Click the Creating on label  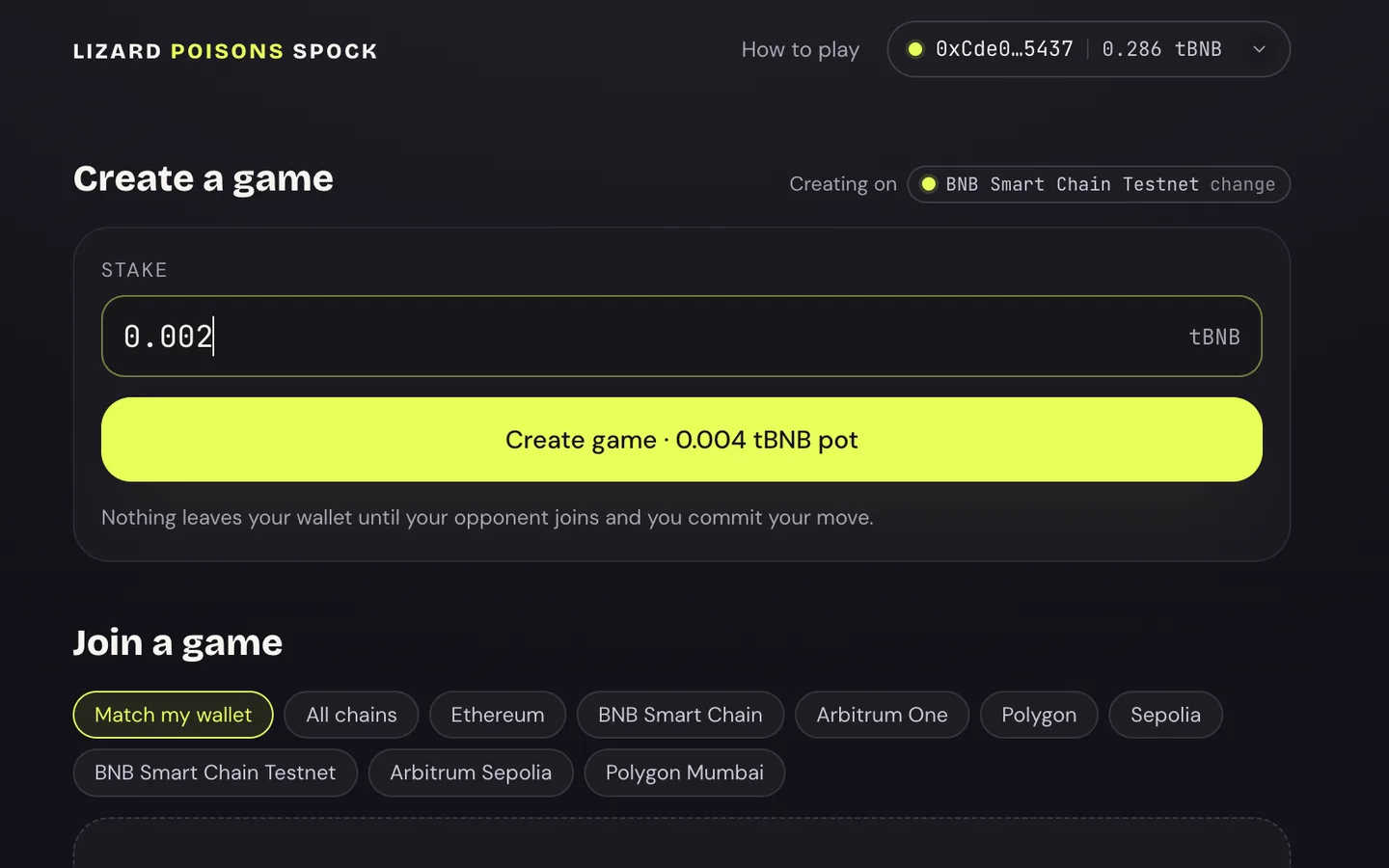click(x=843, y=184)
